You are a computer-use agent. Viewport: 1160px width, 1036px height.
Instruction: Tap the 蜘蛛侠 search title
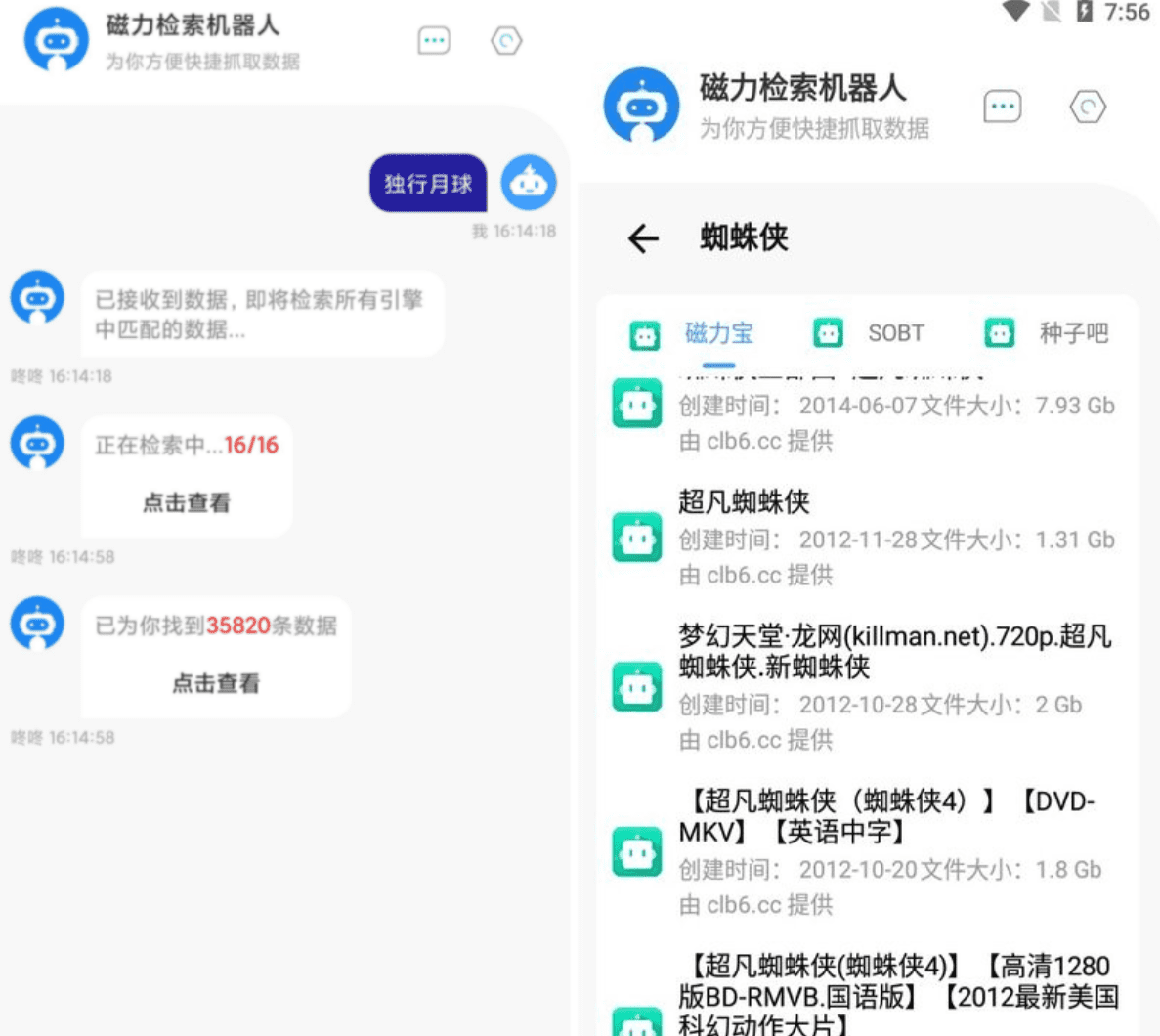point(745,237)
